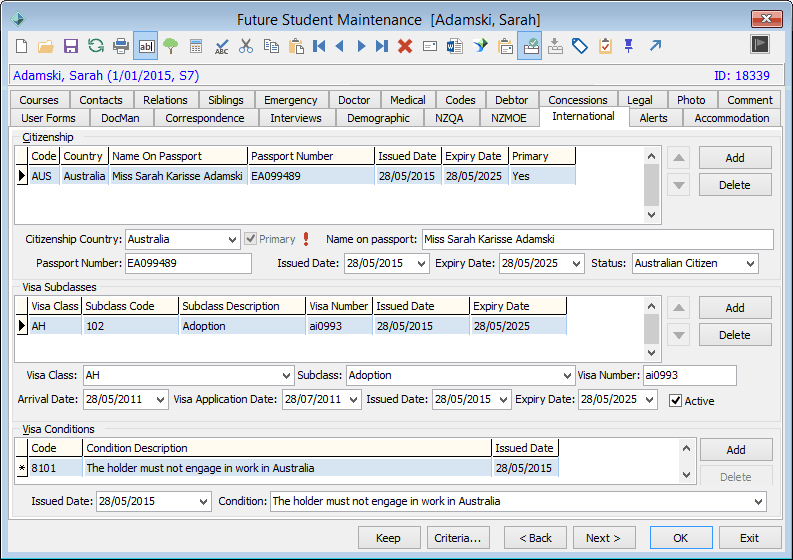Move Visa Subclass row down arrow
Viewport: 793px width, 560px height.
pos(679,335)
